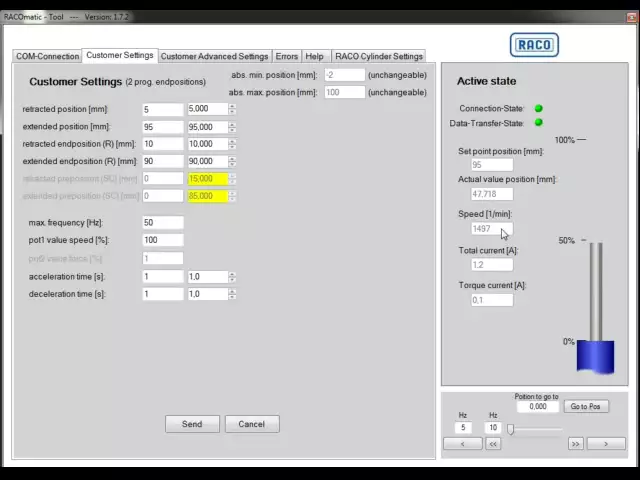This screenshot has height=480, width=640.
Task: Click the blue cylinder position graphic
Action: [596, 355]
